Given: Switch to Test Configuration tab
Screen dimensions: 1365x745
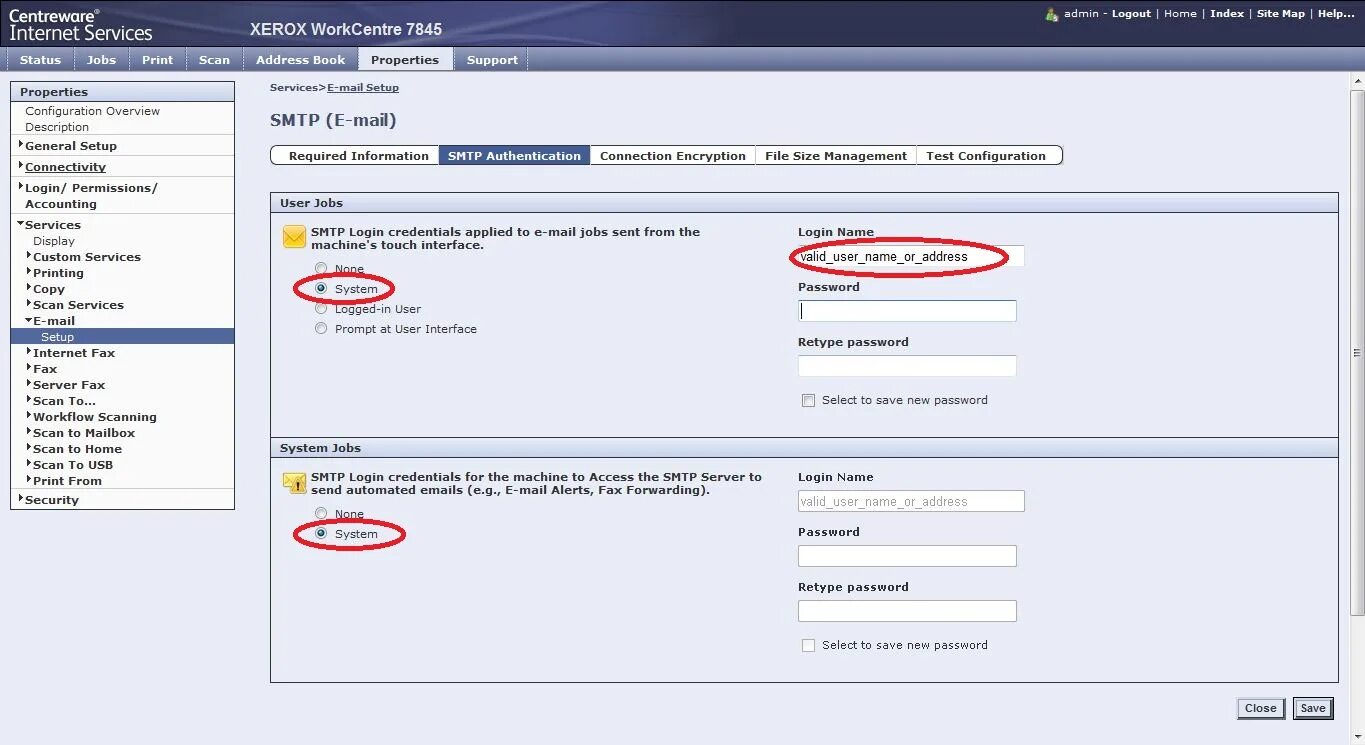Looking at the screenshot, I should (x=988, y=156).
